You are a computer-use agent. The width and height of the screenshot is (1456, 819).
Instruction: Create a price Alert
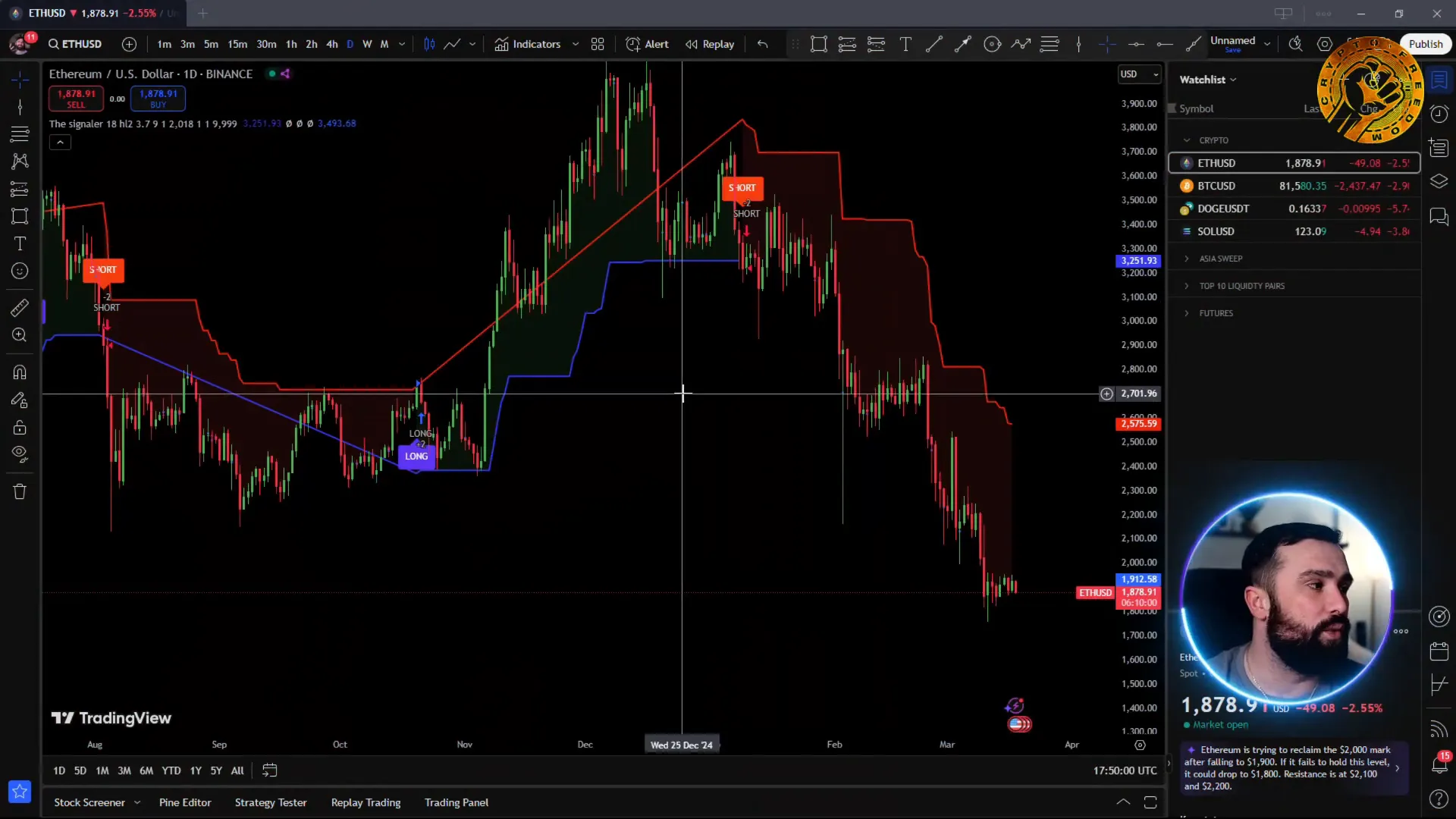tap(647, 44)
